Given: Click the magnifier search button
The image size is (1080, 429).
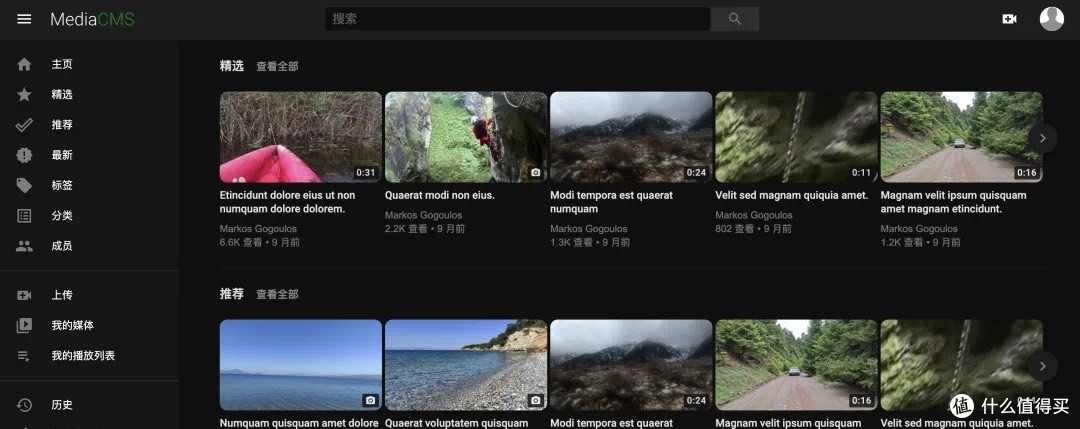Looking at the screenshot, I should click(735, 19).
